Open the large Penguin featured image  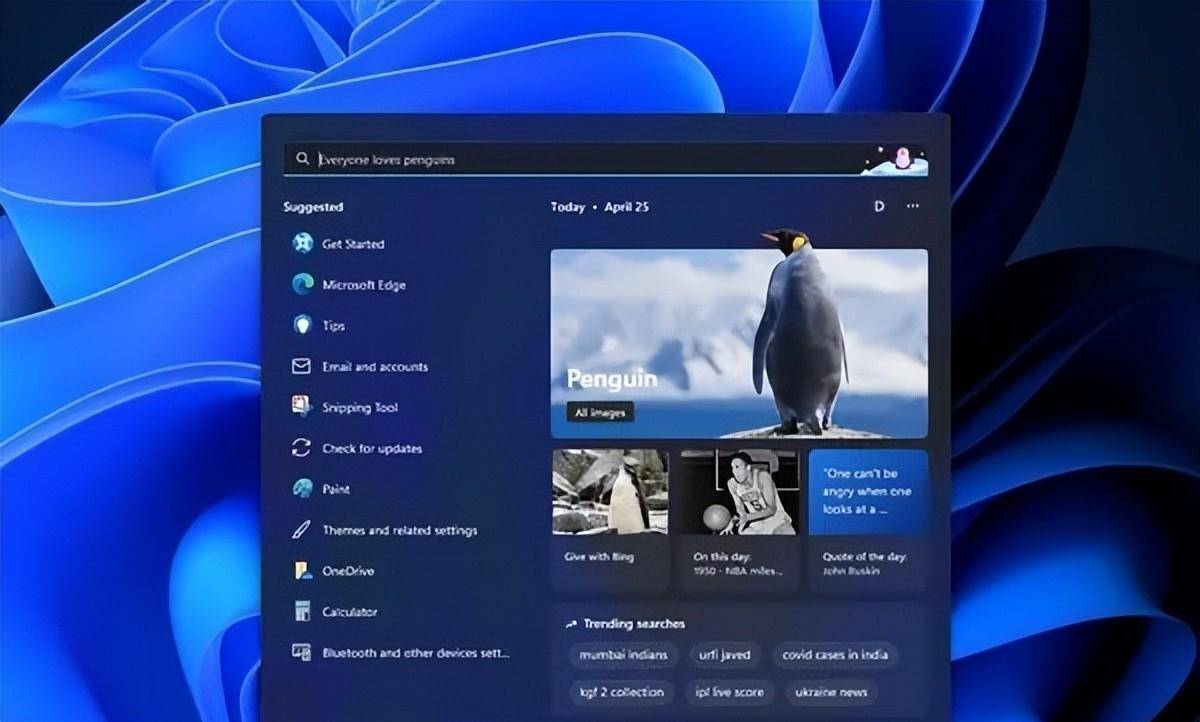[x=739, y=343]
